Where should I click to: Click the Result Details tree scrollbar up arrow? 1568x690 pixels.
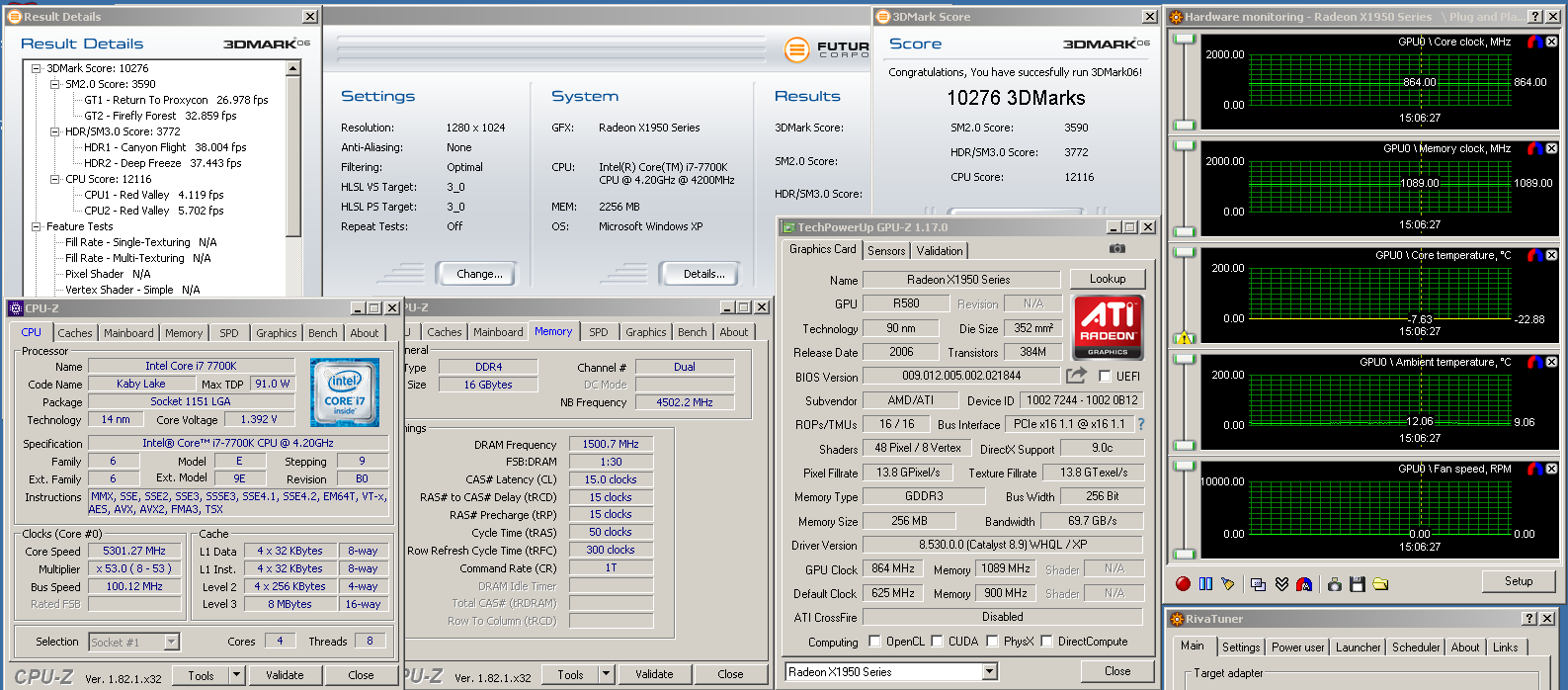[292, 68]
